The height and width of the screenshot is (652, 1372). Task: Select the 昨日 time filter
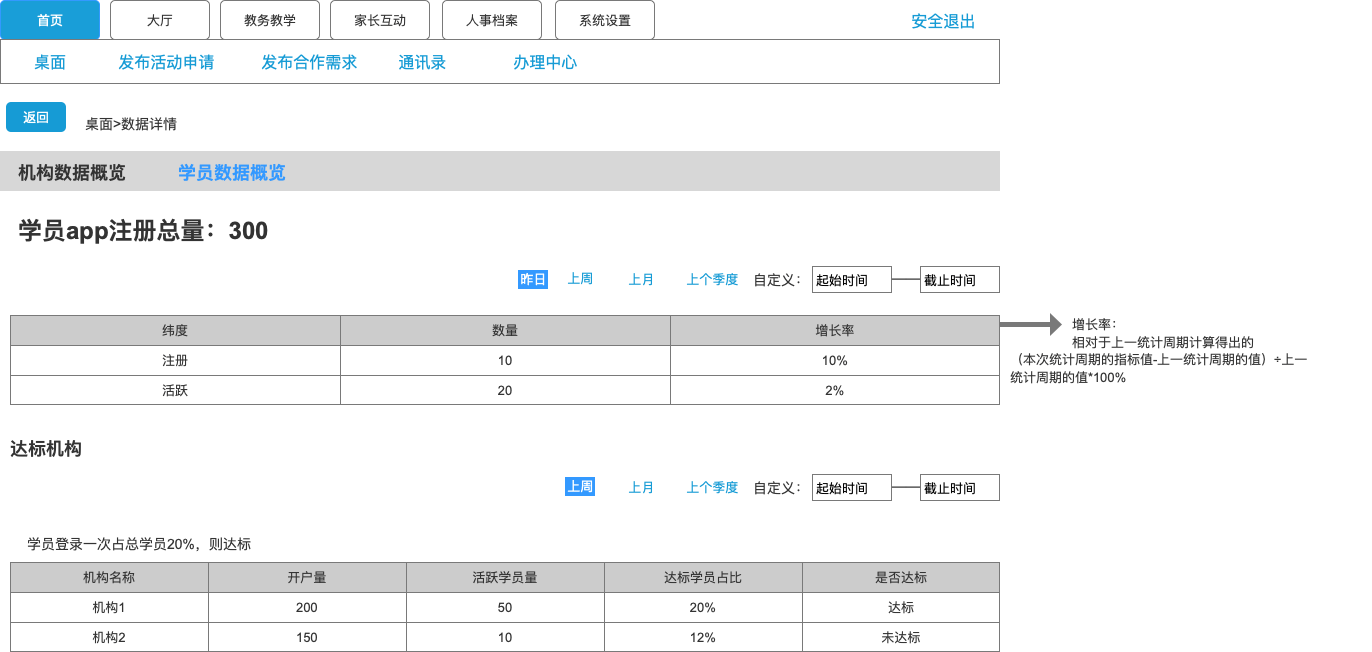(533, 279)
